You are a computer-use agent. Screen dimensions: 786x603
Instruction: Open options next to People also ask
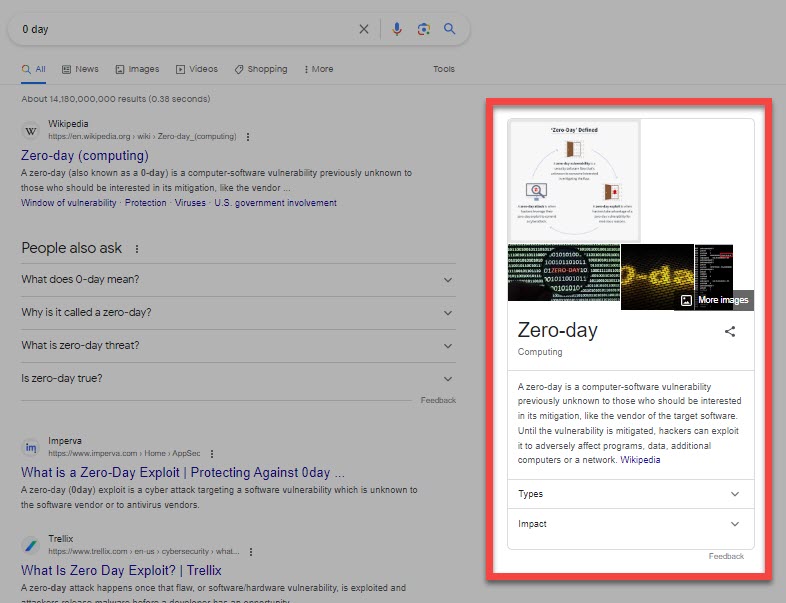137,249
